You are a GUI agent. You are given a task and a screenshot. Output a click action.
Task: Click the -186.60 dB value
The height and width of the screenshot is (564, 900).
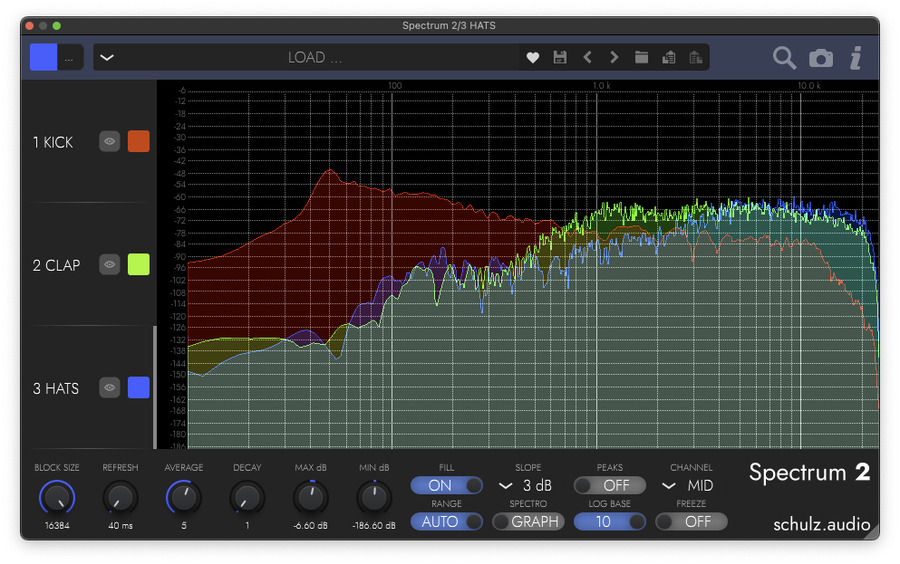pos(374,526)
